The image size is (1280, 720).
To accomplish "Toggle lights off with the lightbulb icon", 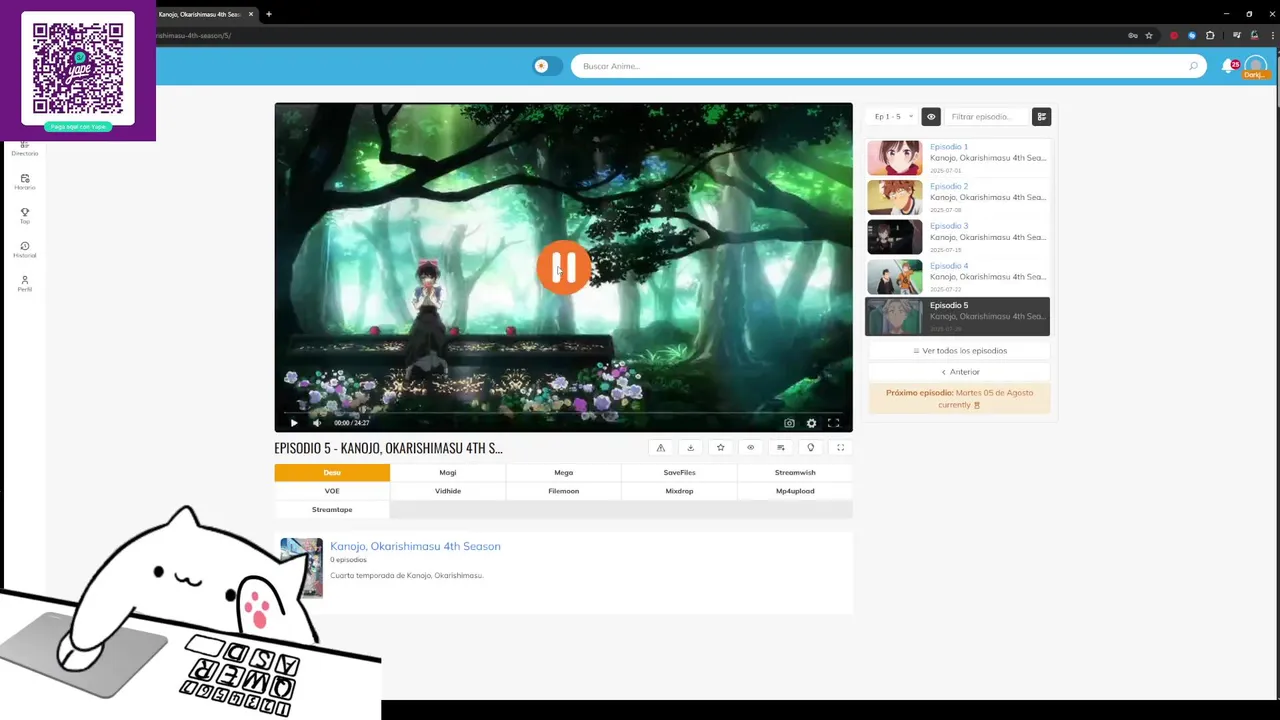I will (810, 448).
